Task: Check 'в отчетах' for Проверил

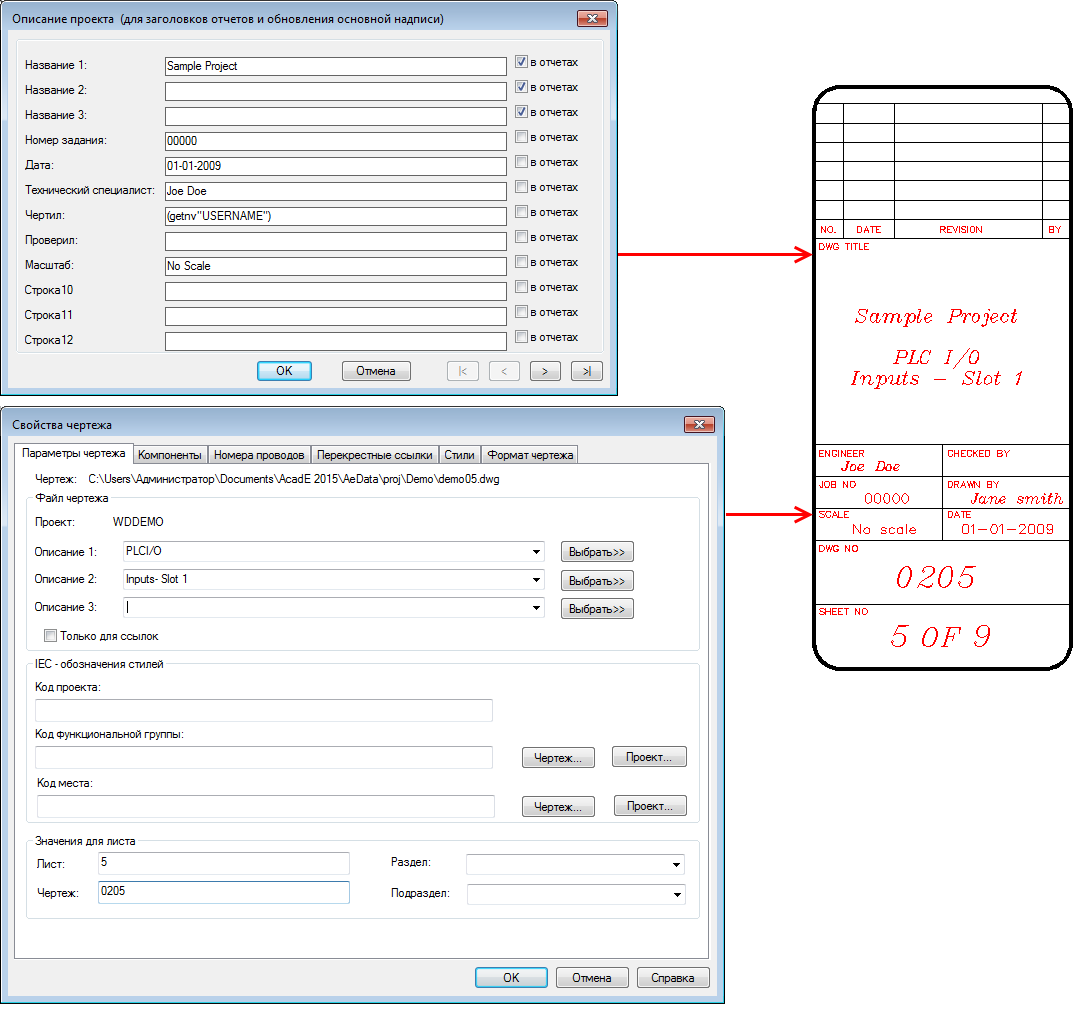Action: (x=522, y=237)
